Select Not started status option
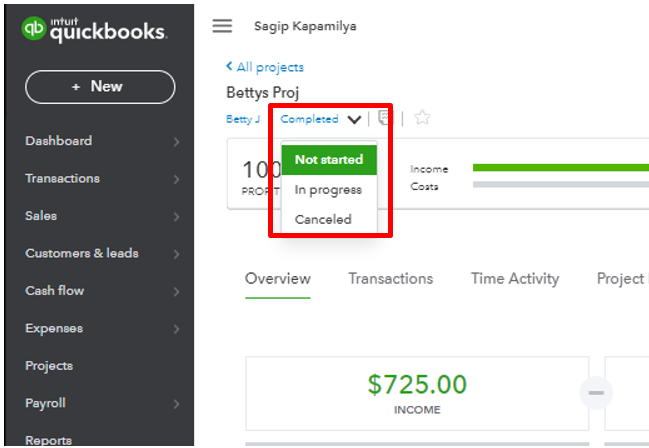Image resolution: width=649 pixels, height=448 pixels. pos(329,159)
